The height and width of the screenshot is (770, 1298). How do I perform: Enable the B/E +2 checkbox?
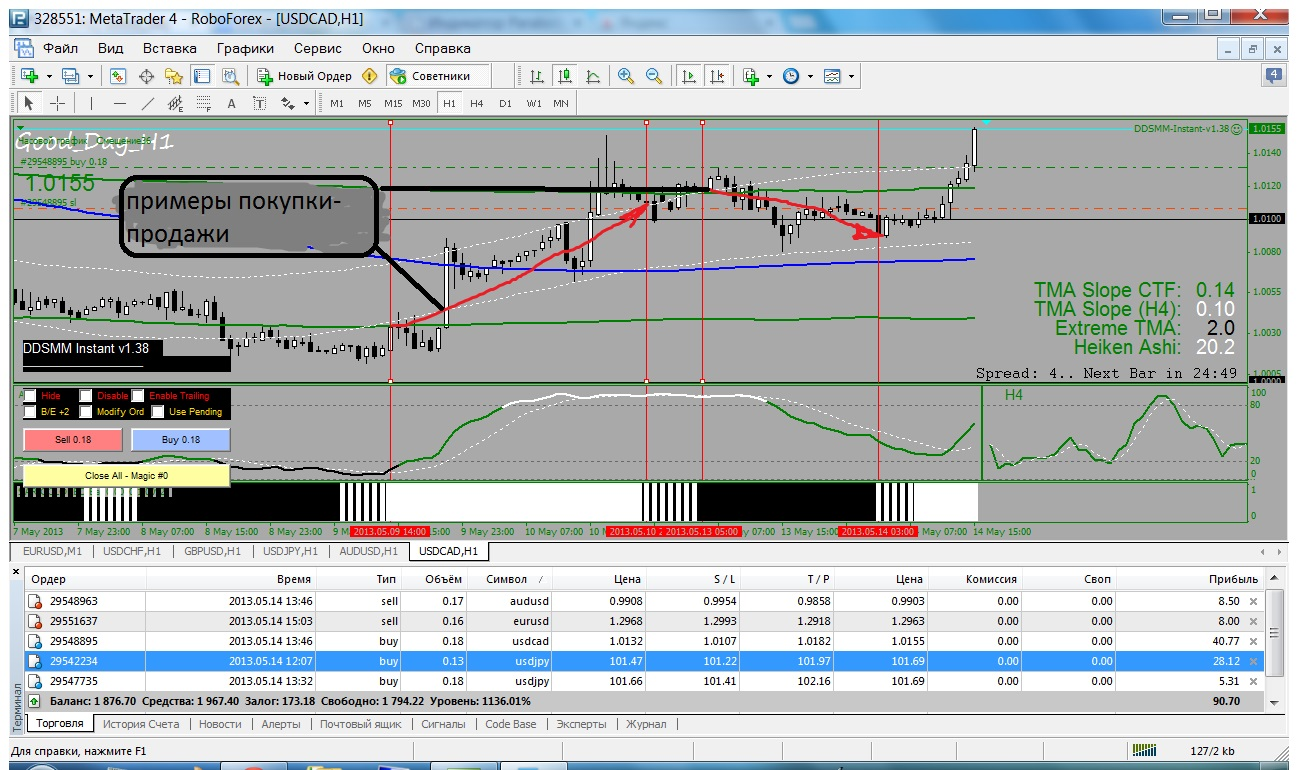click(x=30, y=411)
